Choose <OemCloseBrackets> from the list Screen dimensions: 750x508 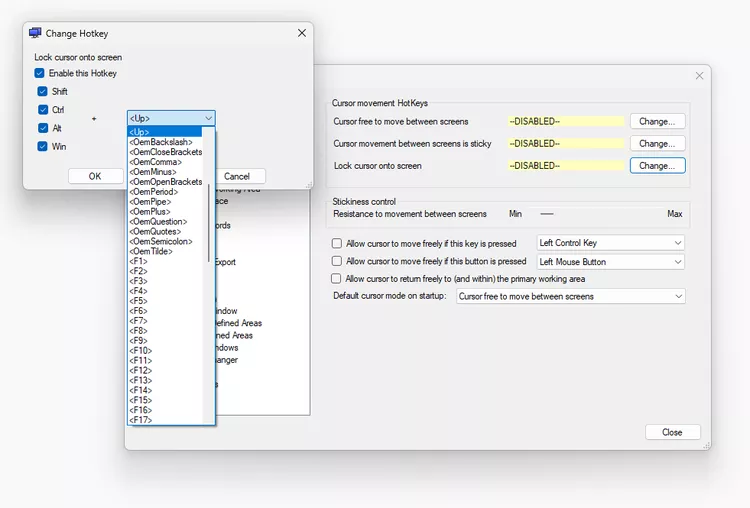[x=165, y=152]
